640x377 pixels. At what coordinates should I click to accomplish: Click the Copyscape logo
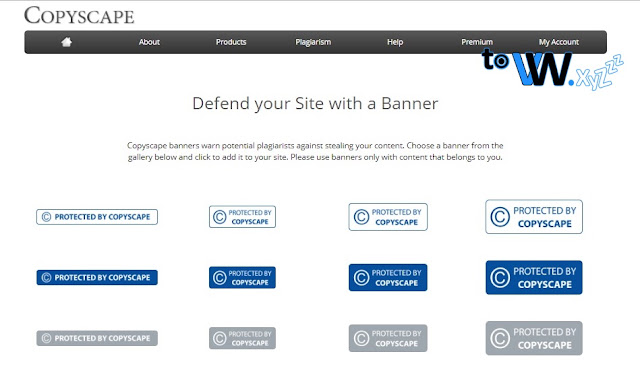coord(79,16)
